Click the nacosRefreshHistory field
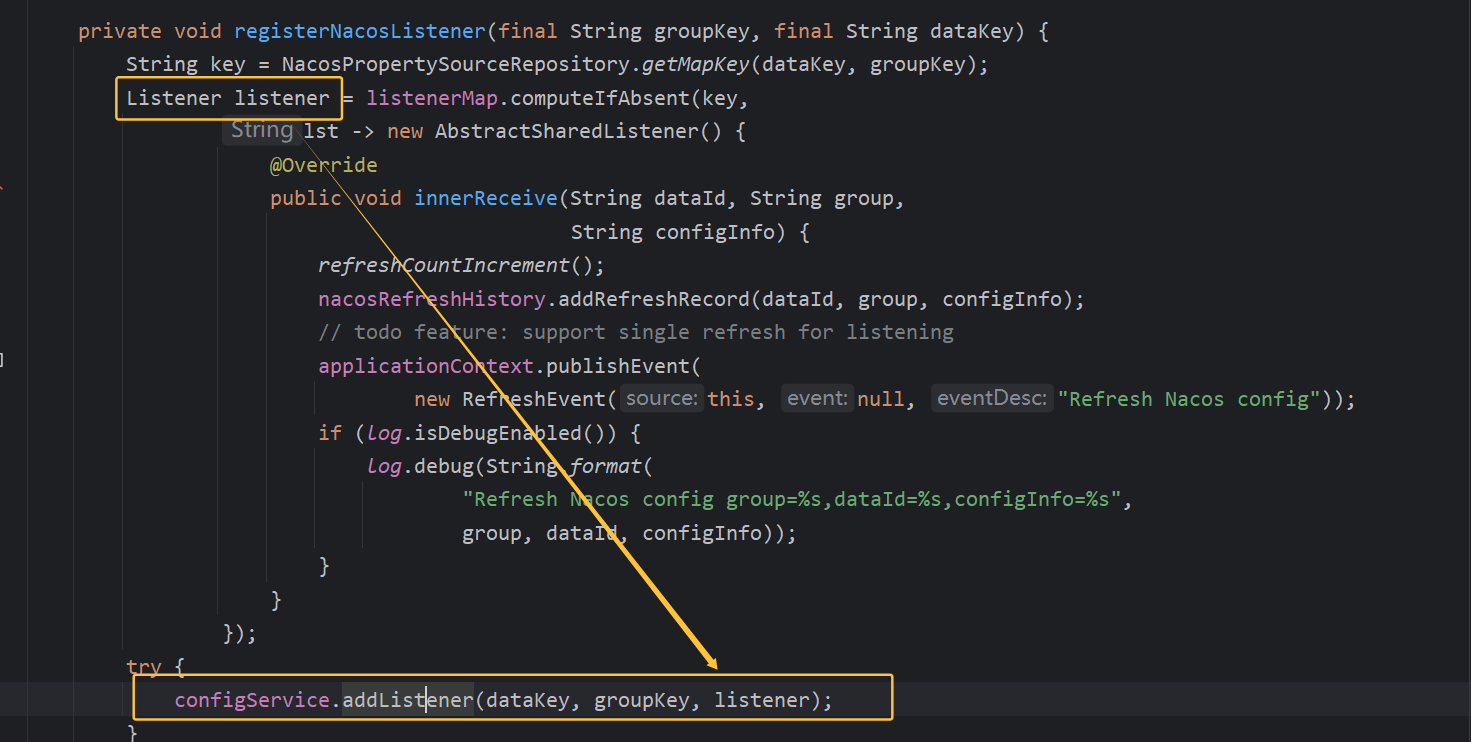This screenshot has height=742, width=1471. pyautogui.click(x=432, y=299)
